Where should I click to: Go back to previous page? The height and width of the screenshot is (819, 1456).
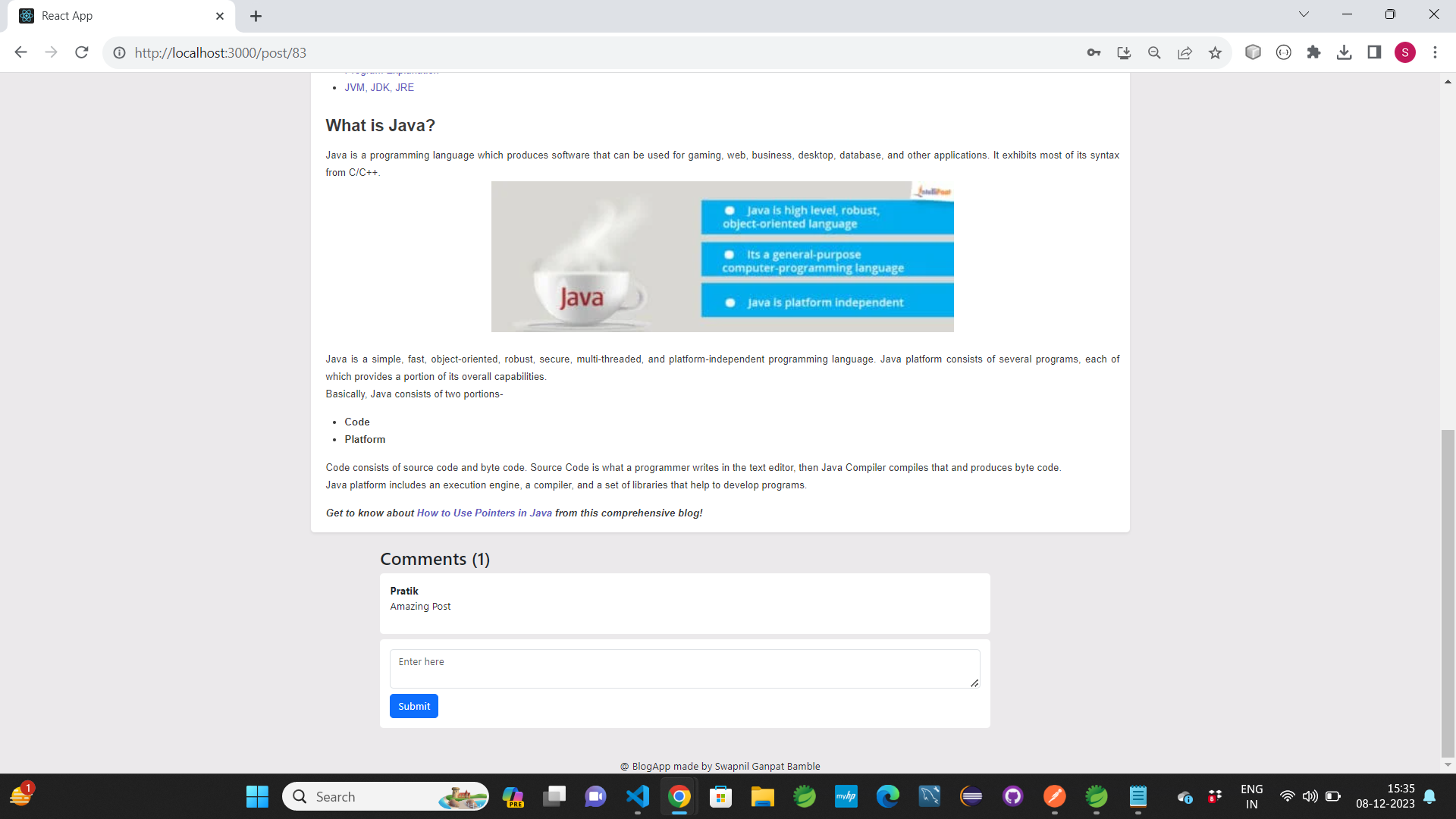tap(20, 52)
